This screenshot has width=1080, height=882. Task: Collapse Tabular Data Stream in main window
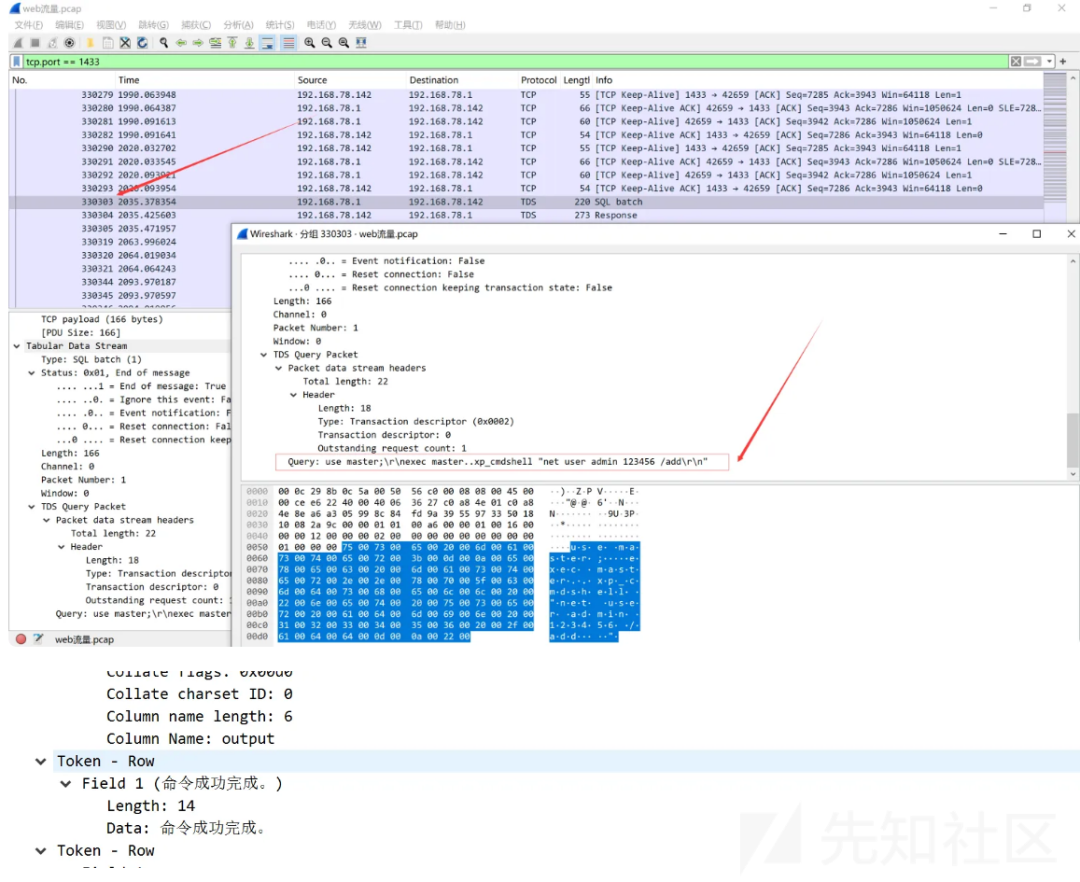tap(17, 346)
